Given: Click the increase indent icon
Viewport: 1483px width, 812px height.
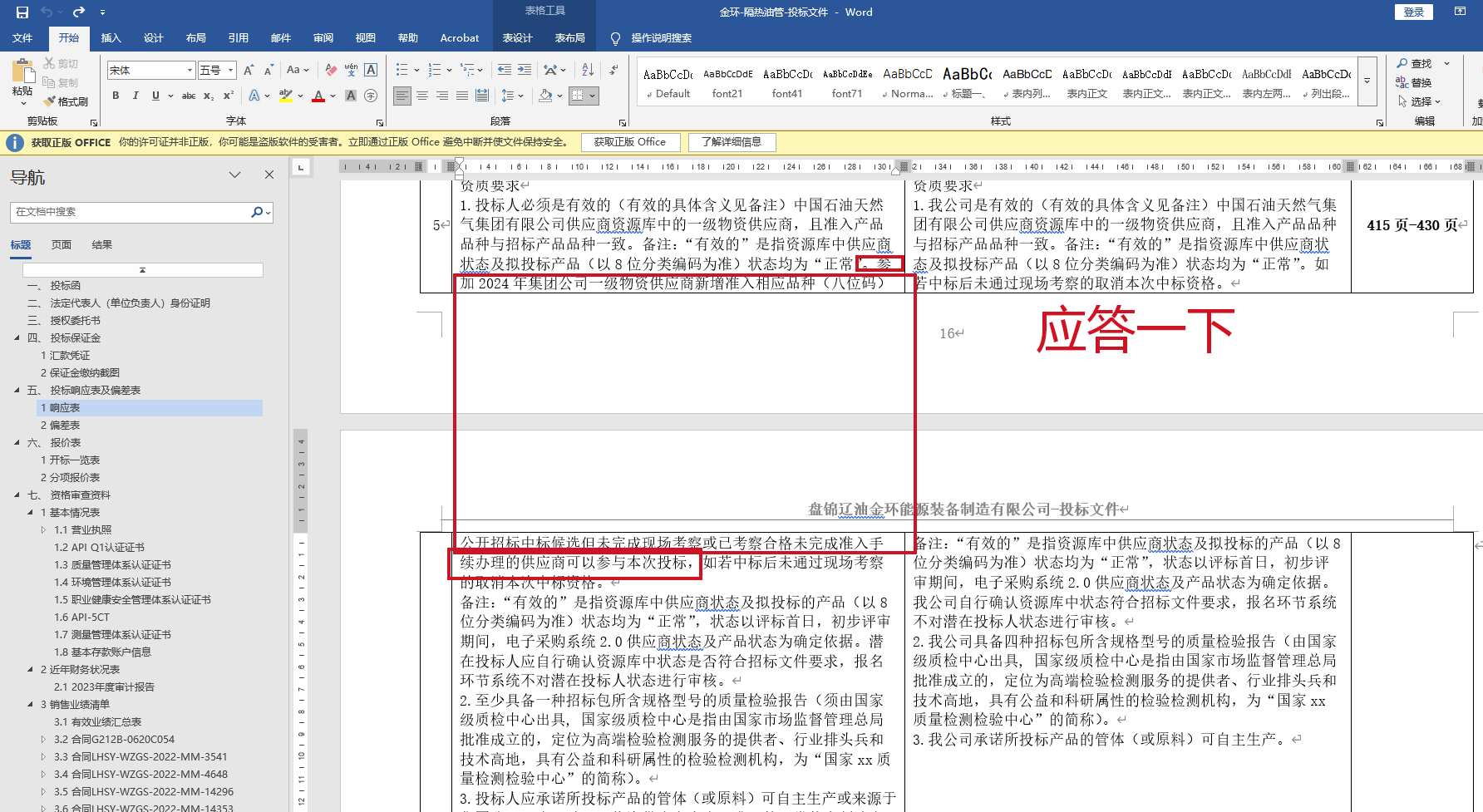Looking at the screenshot, I should tap(525, 70).
